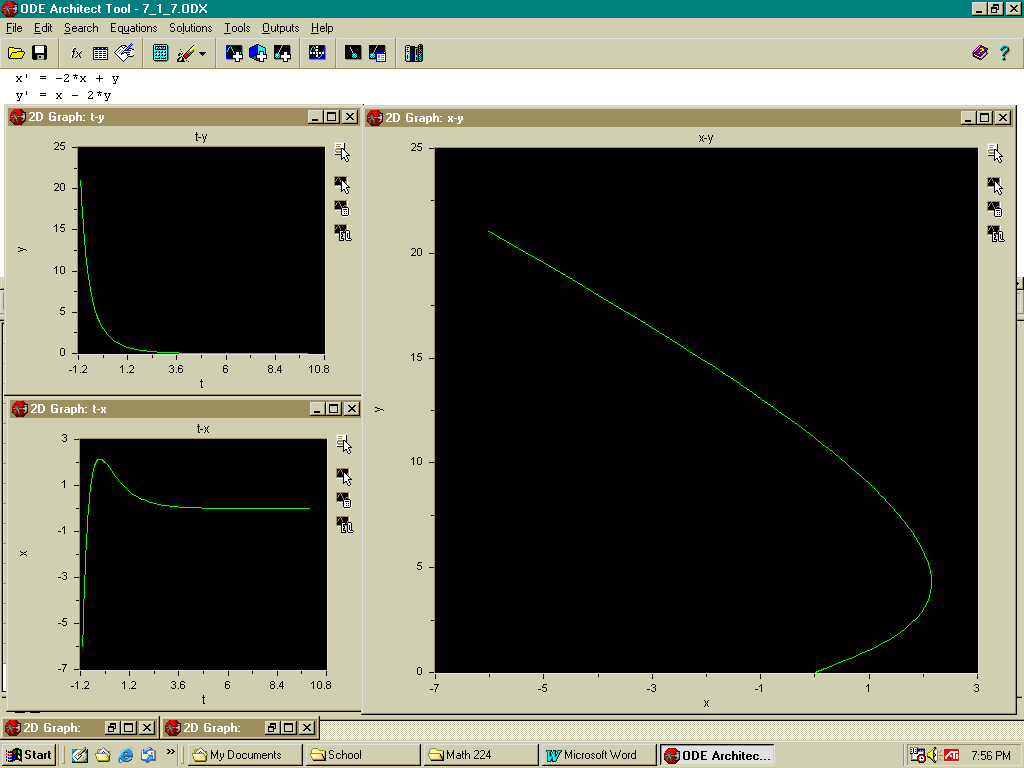Expand the quick launch chevron
This screenshot has height=768, width=1024.
tap(170, 752)
